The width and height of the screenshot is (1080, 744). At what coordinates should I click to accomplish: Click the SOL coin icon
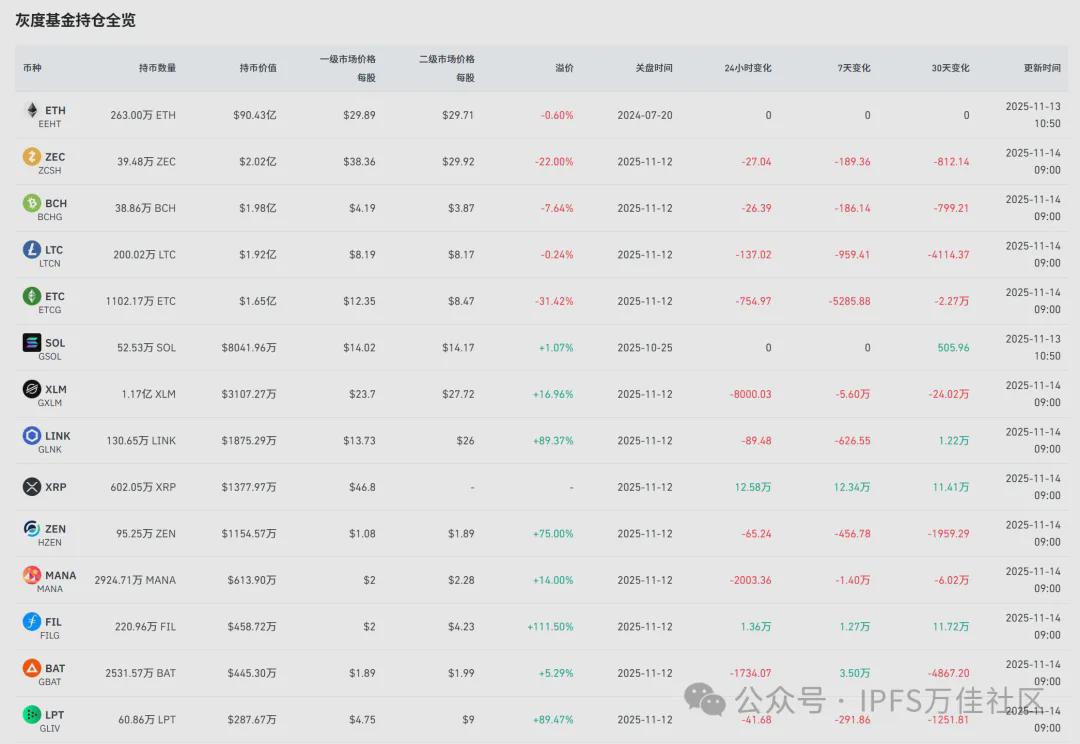(x=32, y=343)
